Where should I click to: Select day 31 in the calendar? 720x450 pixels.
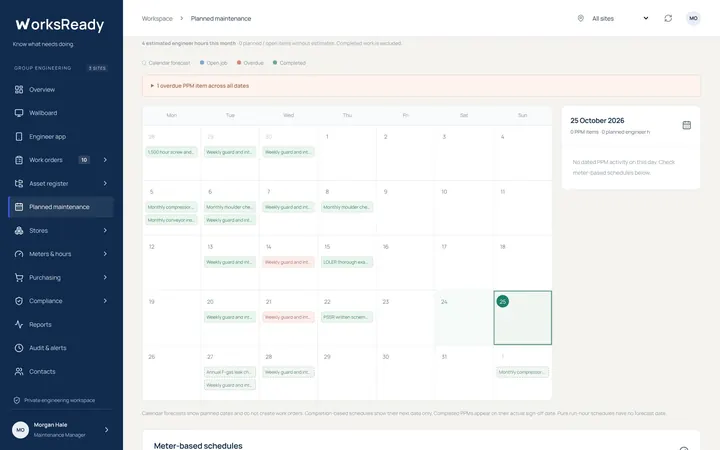[x=464, y=372]
